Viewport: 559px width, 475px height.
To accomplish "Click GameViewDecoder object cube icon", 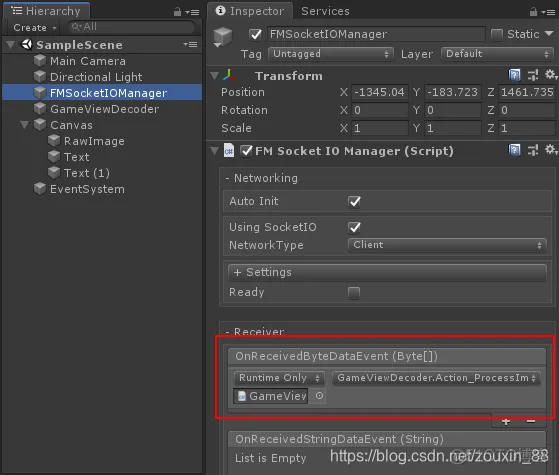I will 40,108.
